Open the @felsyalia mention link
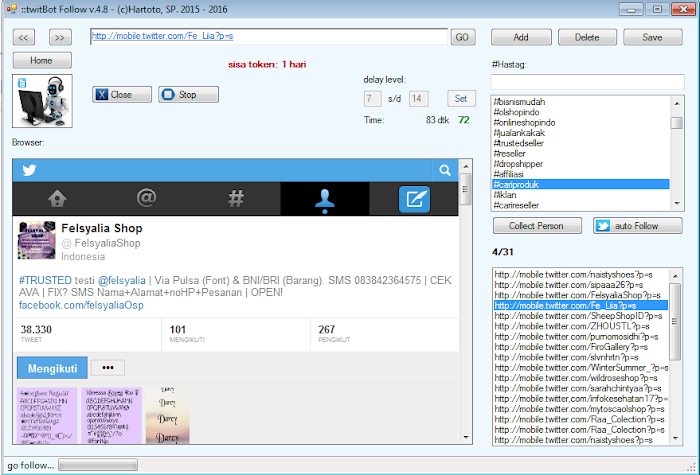Viewport: 700px width, 475px height. [121, 280]
